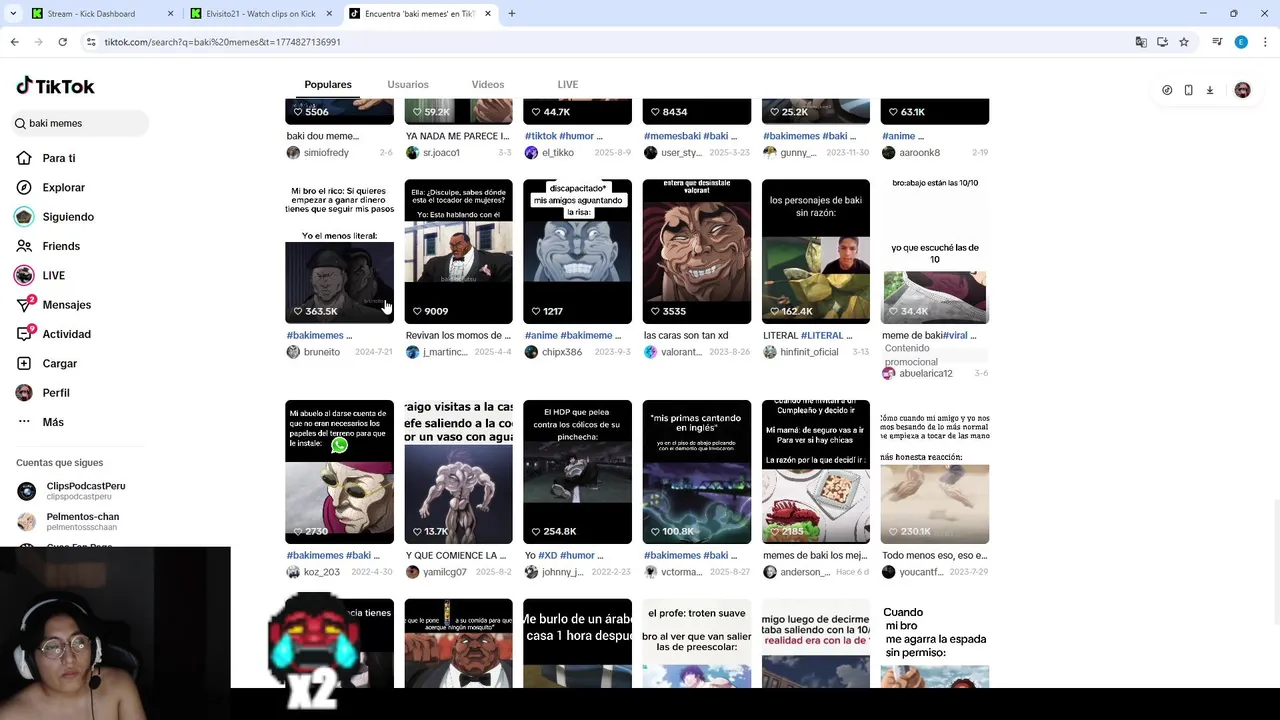
Task: Open the video with 162.4K likes
Action: coord(815,251)
